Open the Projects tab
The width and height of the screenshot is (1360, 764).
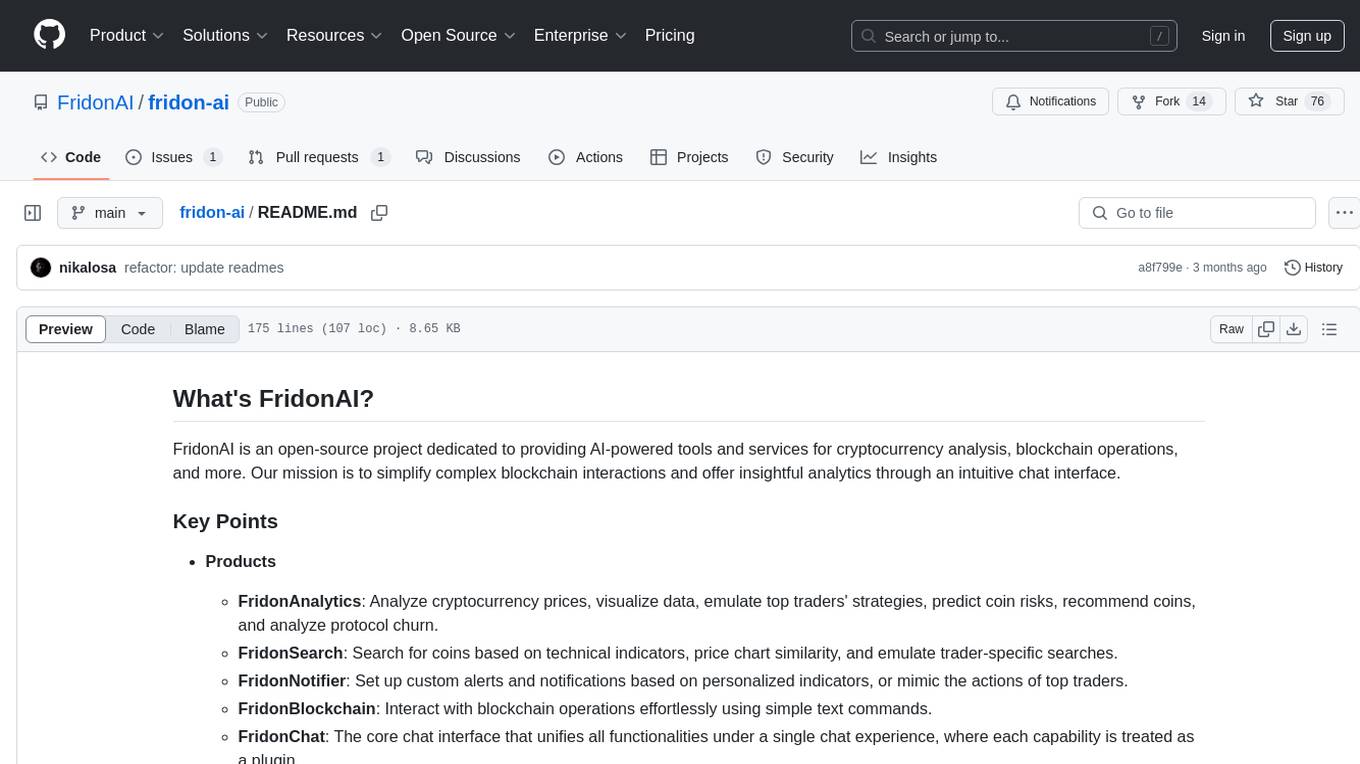pyautogui.click(x=689, y=157)
